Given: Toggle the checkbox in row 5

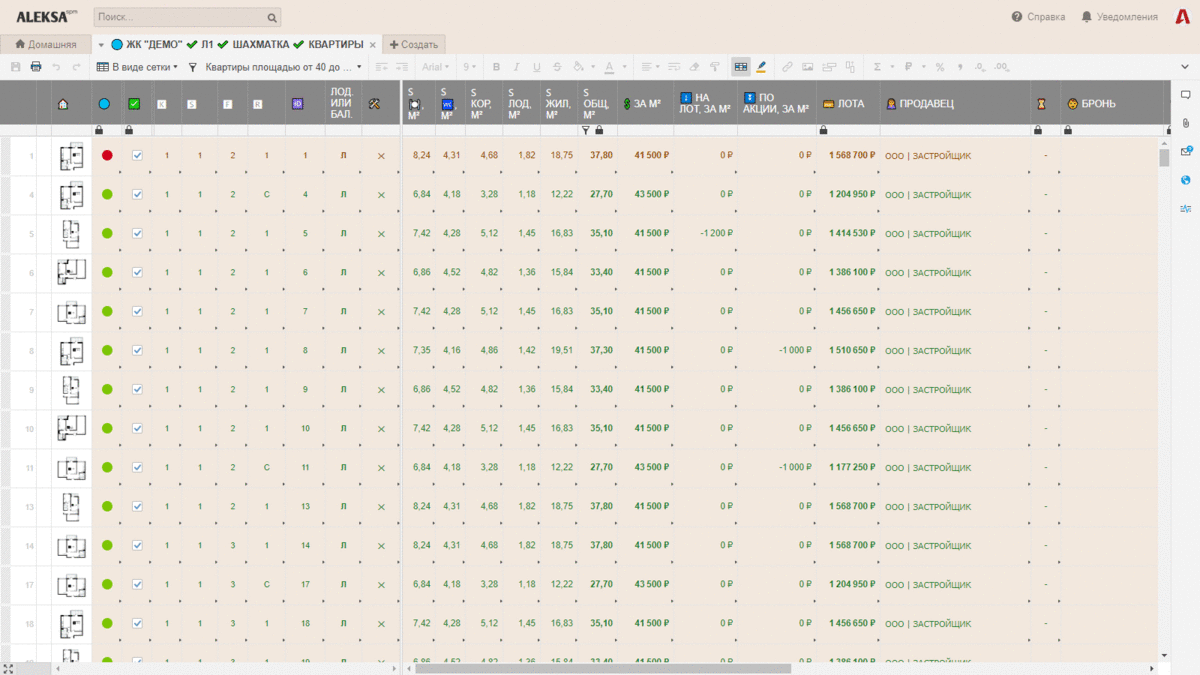Looking at the screenshot, I should [138, 233].
